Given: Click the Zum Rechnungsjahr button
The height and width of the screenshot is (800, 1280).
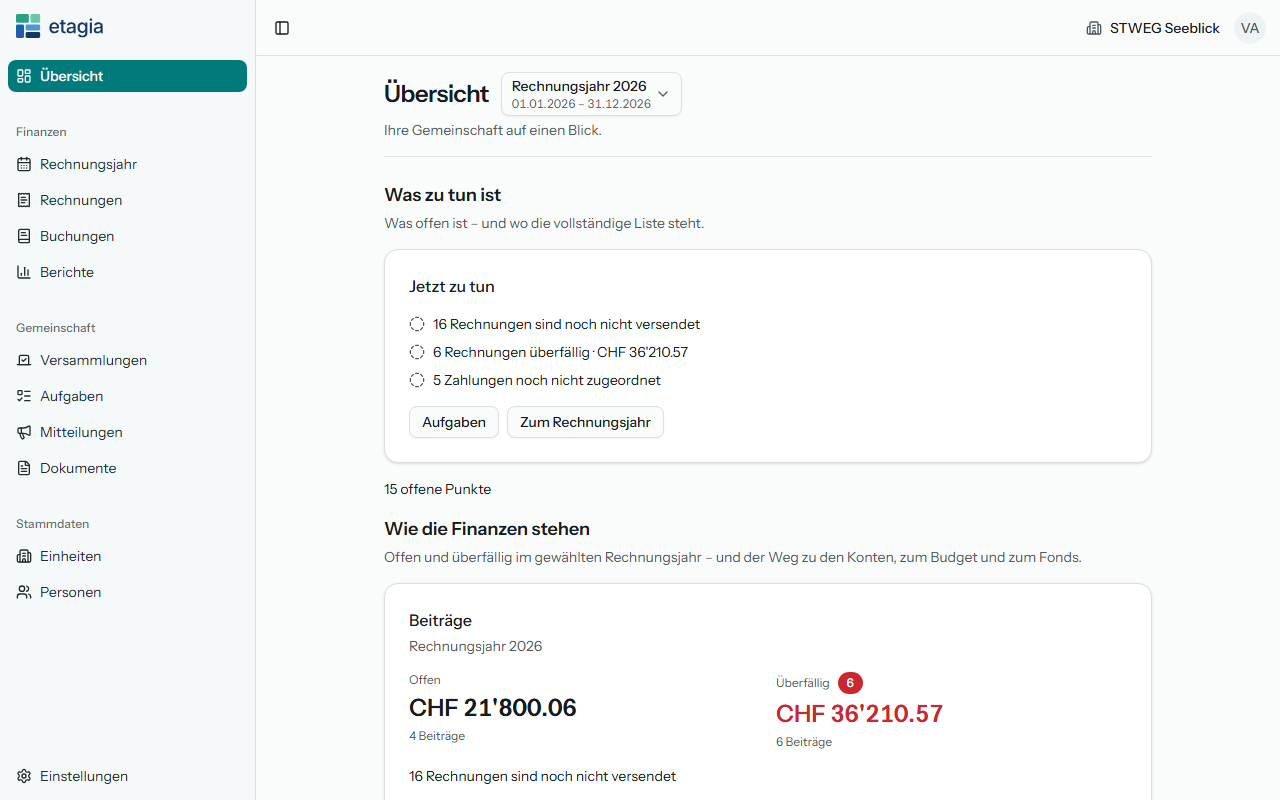Looking at the screenshot, I should 585,422.
